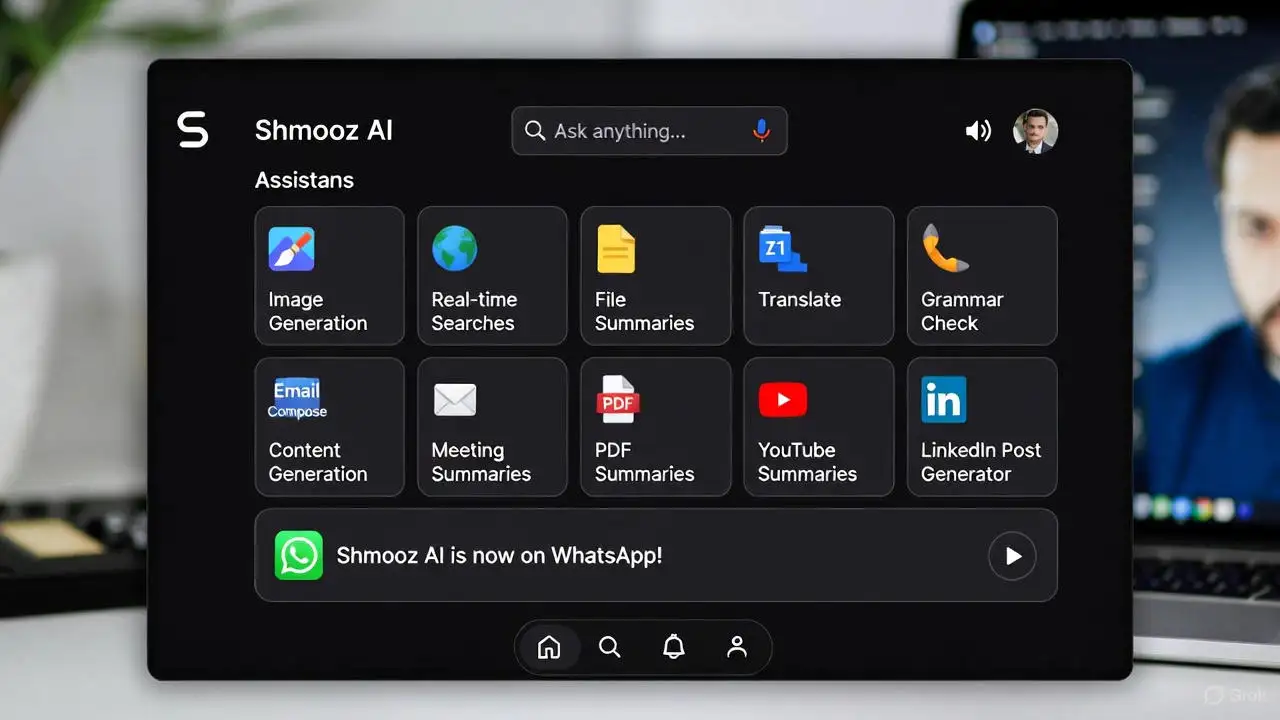
Task: Click the Shmooz AI S logo
Action: (193, 130)
